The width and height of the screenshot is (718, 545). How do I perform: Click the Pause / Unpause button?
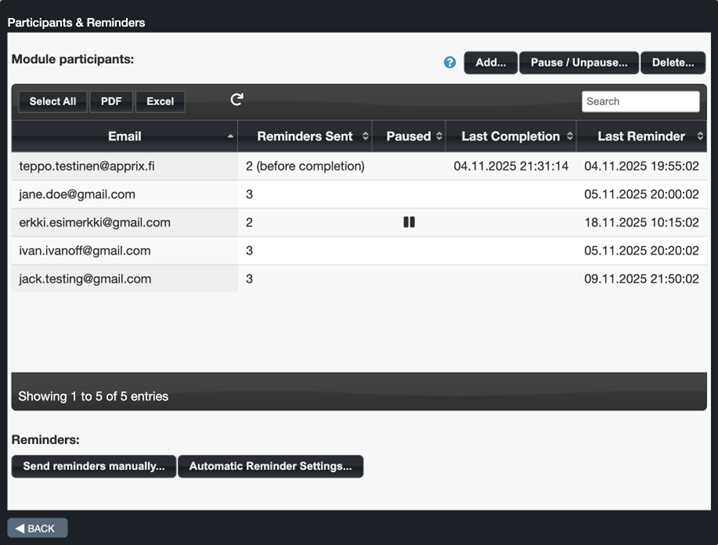click(x=579, y=63)
